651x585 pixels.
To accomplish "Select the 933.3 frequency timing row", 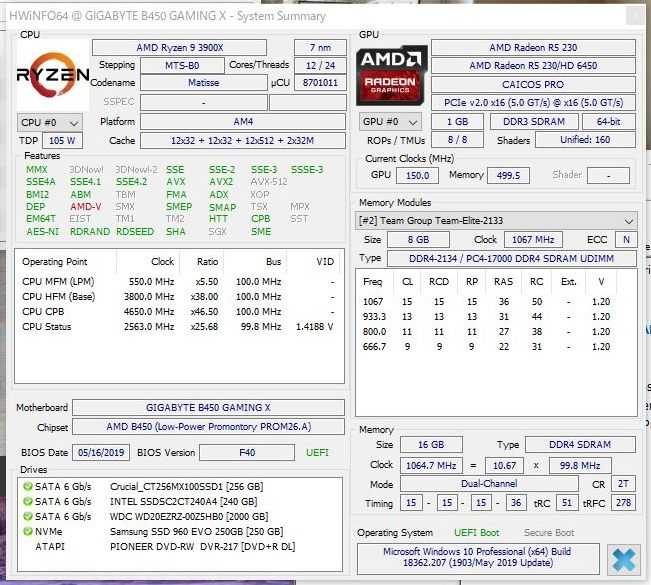I will coord(494,317).
